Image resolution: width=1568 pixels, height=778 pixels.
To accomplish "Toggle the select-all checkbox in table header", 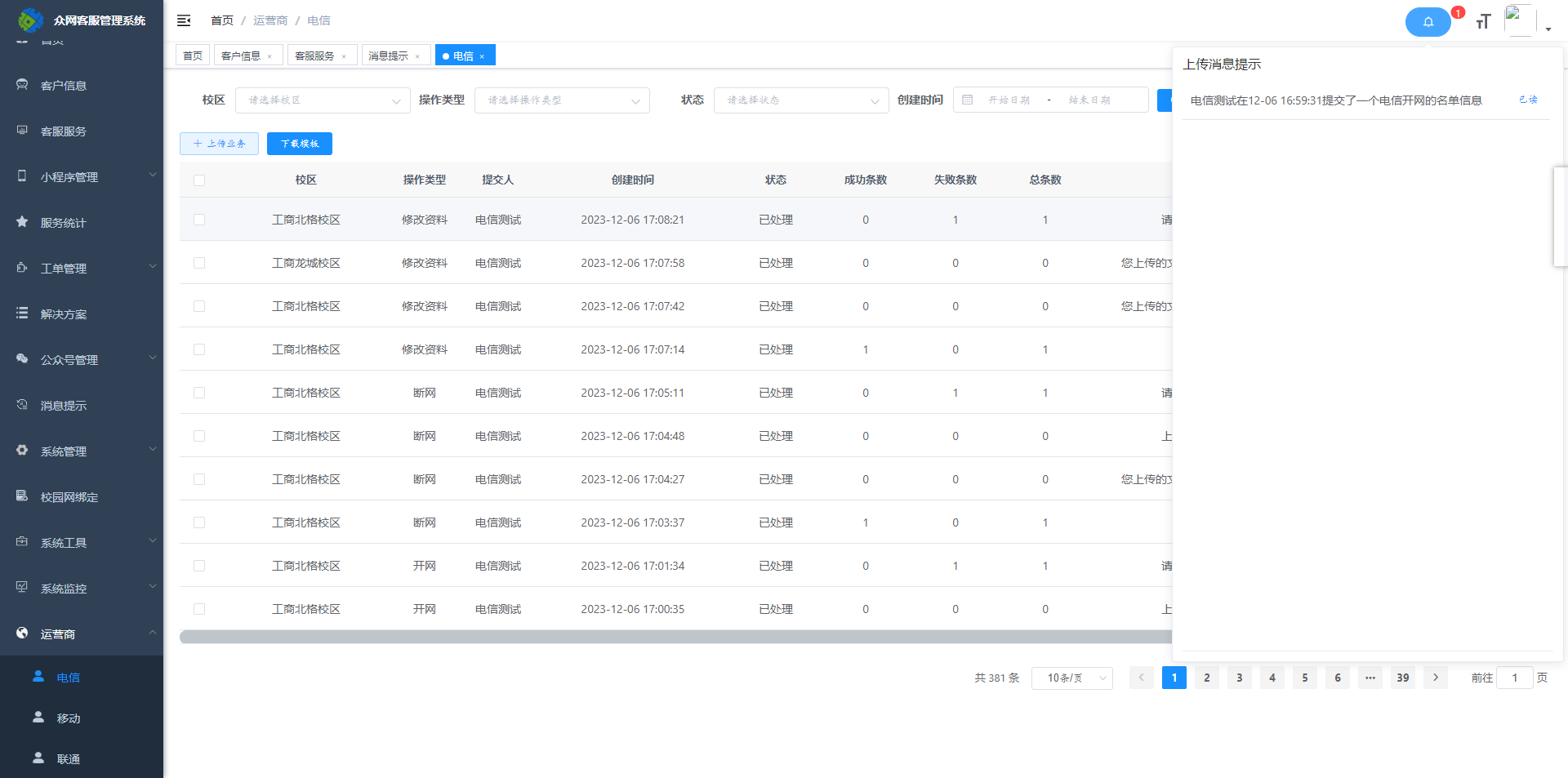I will click(199, 180).
